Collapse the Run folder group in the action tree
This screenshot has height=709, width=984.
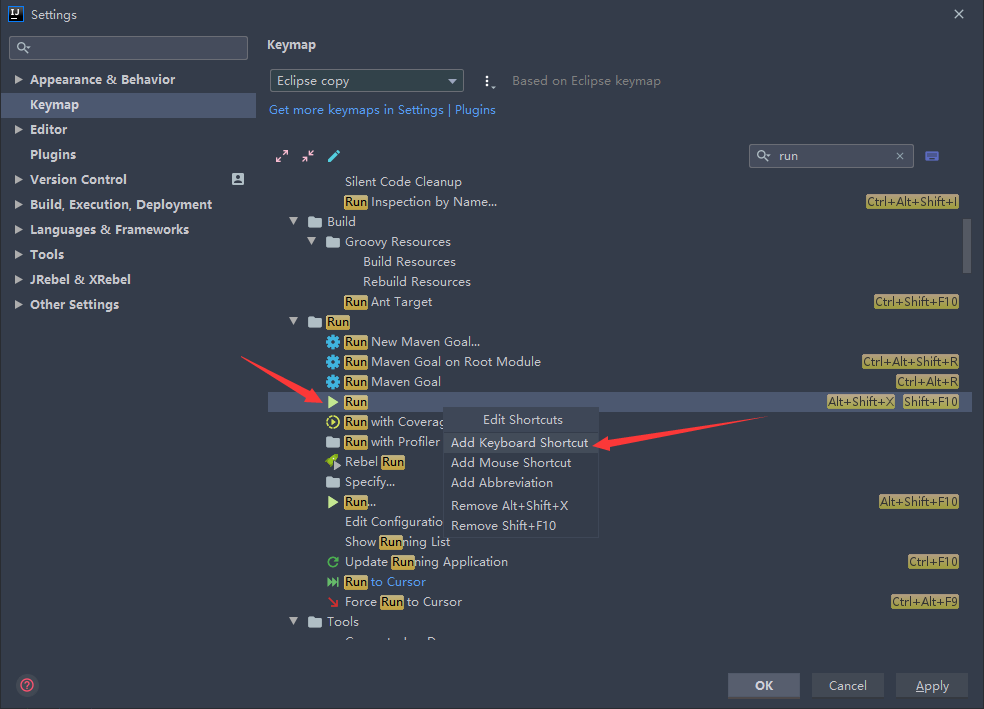coord(294,321)
